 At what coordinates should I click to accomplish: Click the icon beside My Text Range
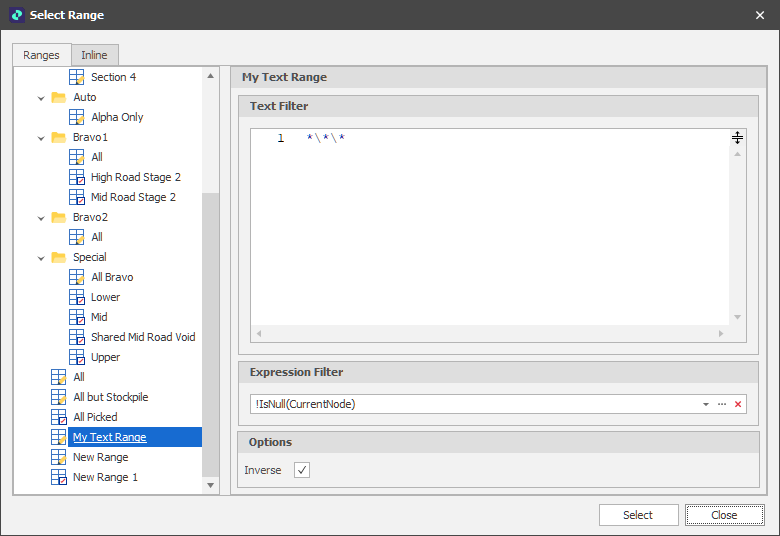pos(59,437)
